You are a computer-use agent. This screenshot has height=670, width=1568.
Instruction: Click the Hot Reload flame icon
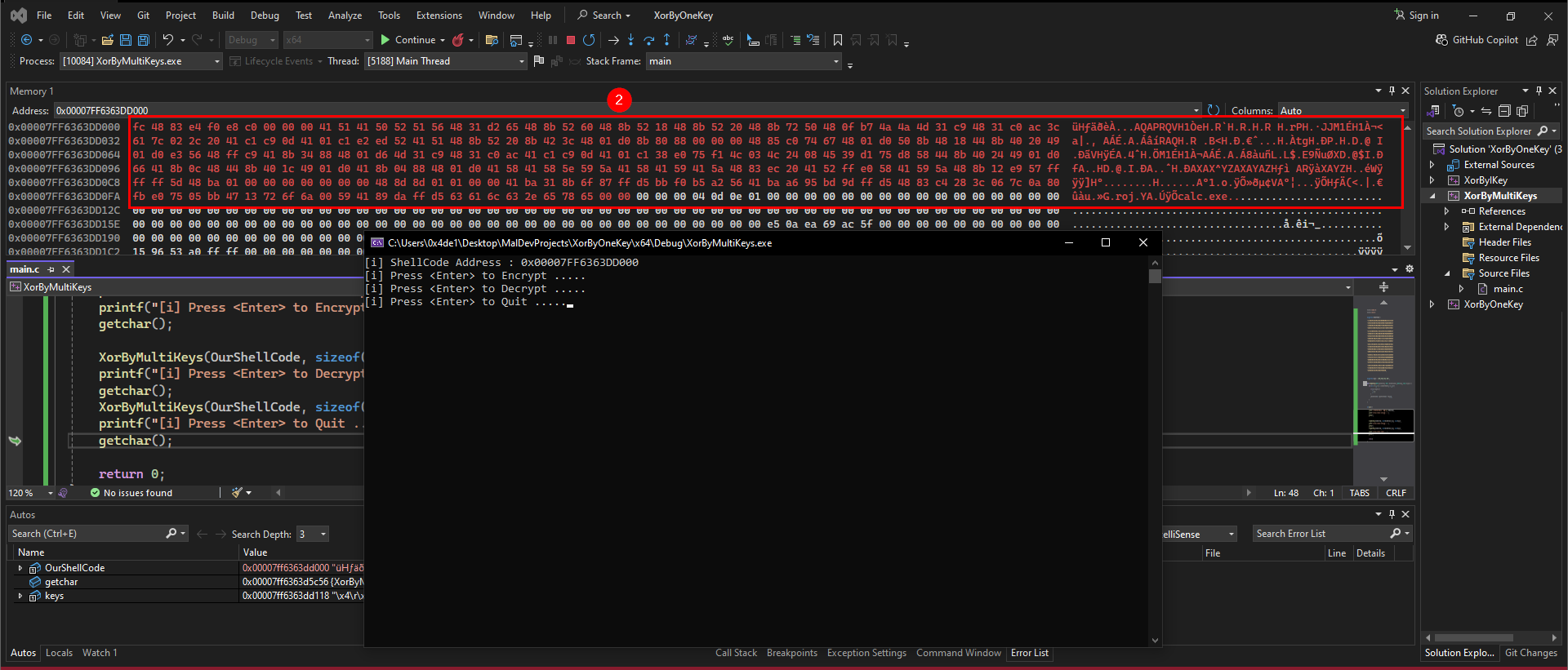(458, 40)
